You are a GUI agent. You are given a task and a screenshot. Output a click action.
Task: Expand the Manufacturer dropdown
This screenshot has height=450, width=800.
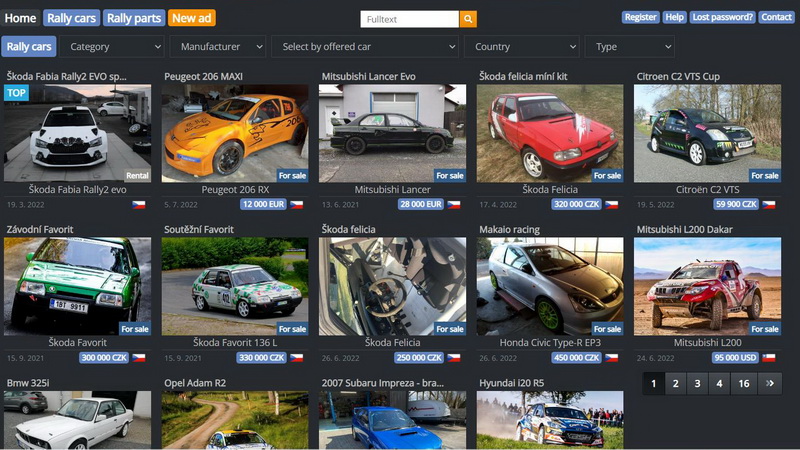(x=217, y=47)
